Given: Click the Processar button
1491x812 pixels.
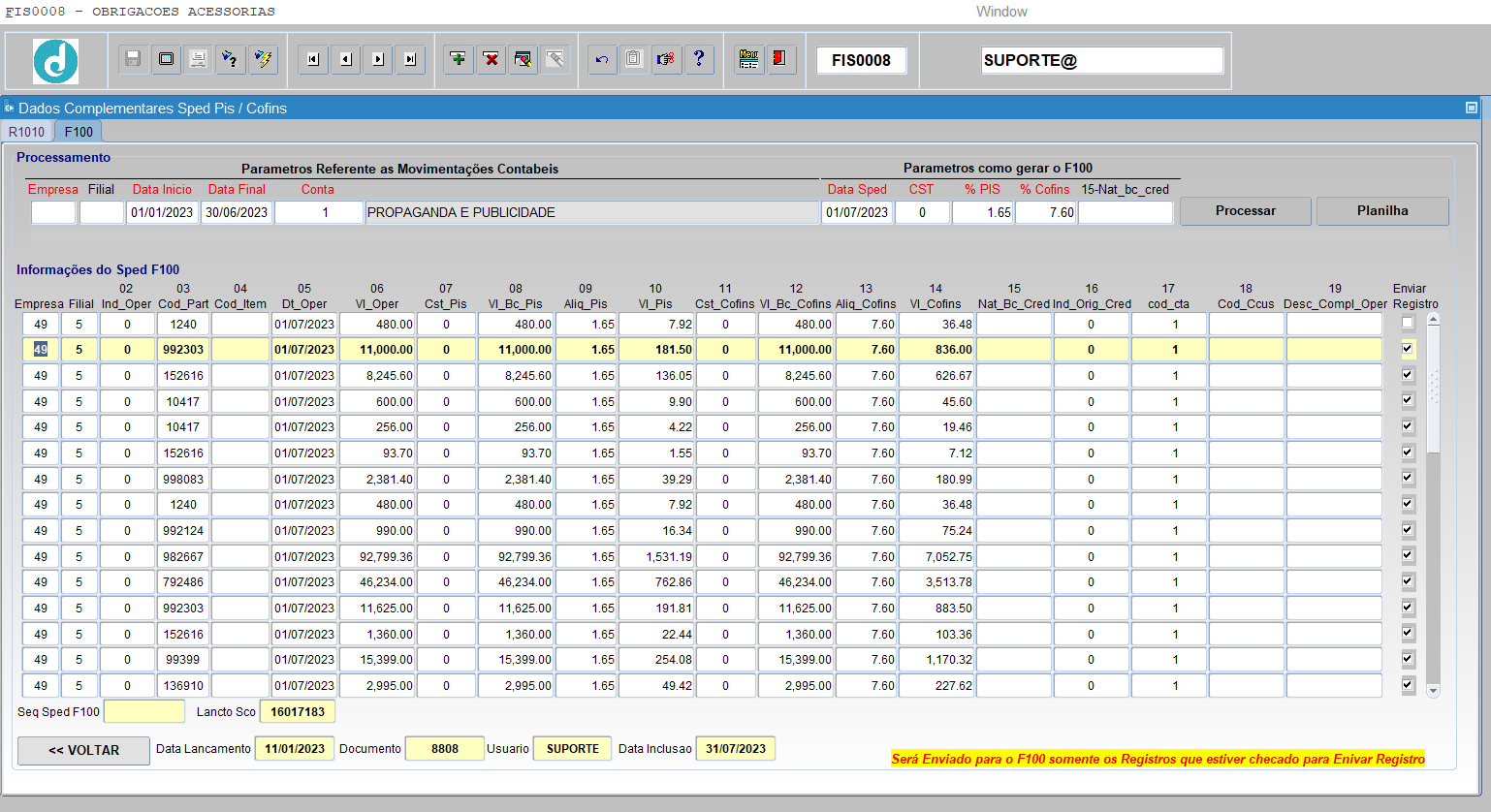Looking at the screenshot, I should pyautogui.click(x=1246, y=211).
